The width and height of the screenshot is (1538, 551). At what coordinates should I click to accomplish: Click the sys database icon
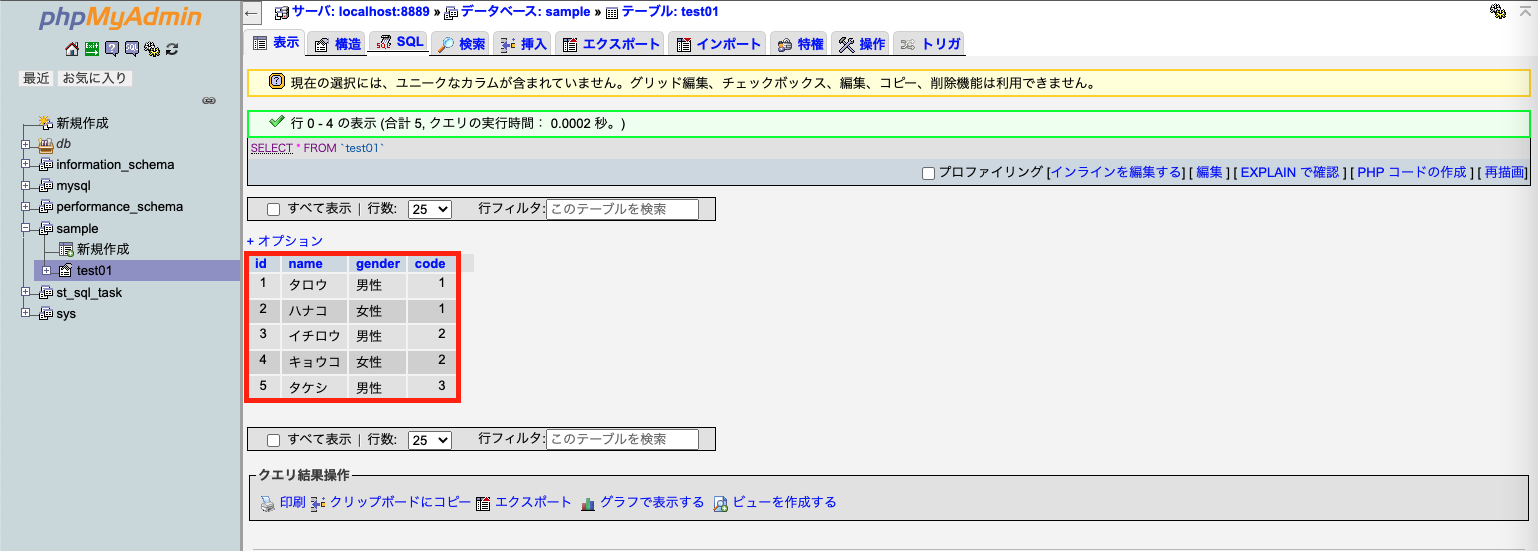point(45,314)
